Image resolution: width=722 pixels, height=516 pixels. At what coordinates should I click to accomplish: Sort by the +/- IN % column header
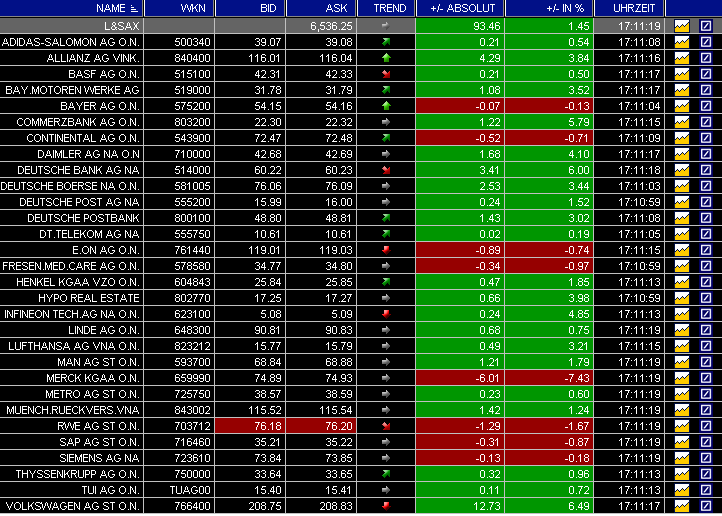tap(549, 8)
